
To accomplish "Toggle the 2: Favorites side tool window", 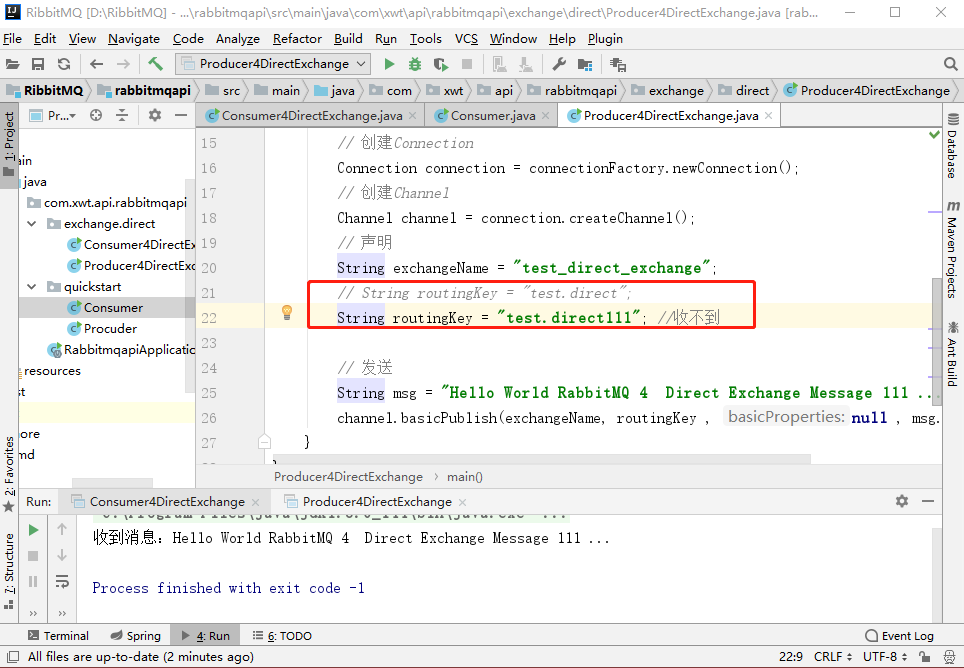I will (9, 474).
